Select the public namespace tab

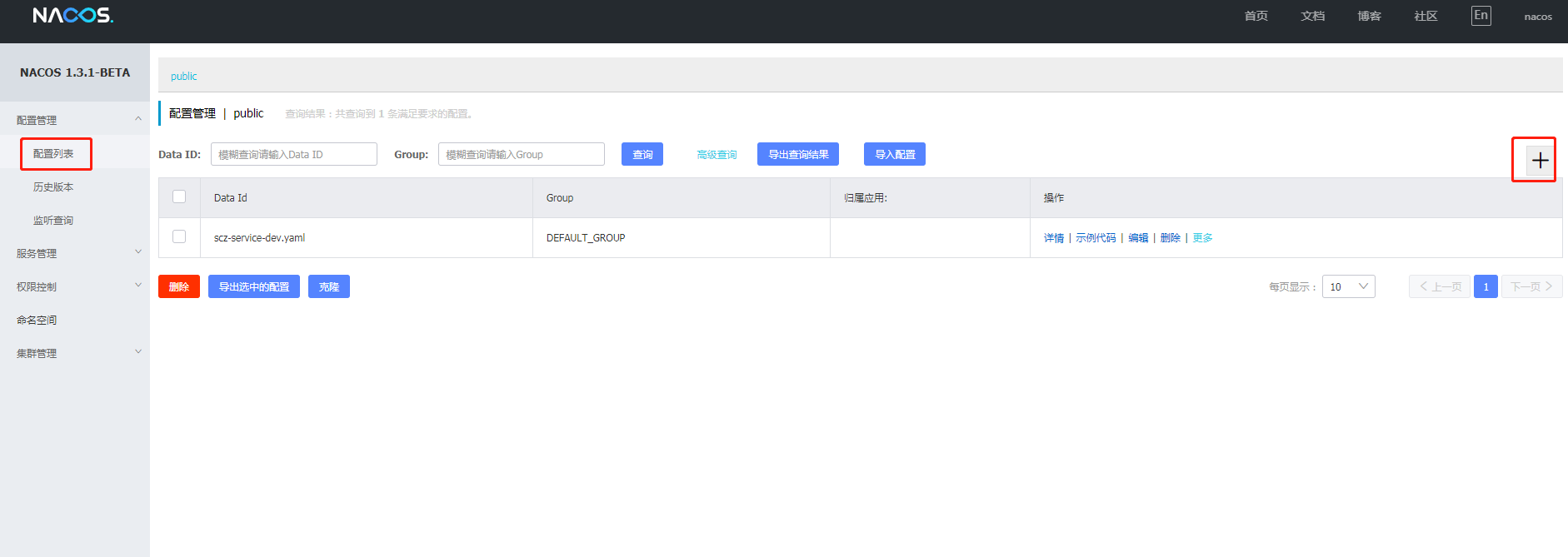click(x=184, y=76)
